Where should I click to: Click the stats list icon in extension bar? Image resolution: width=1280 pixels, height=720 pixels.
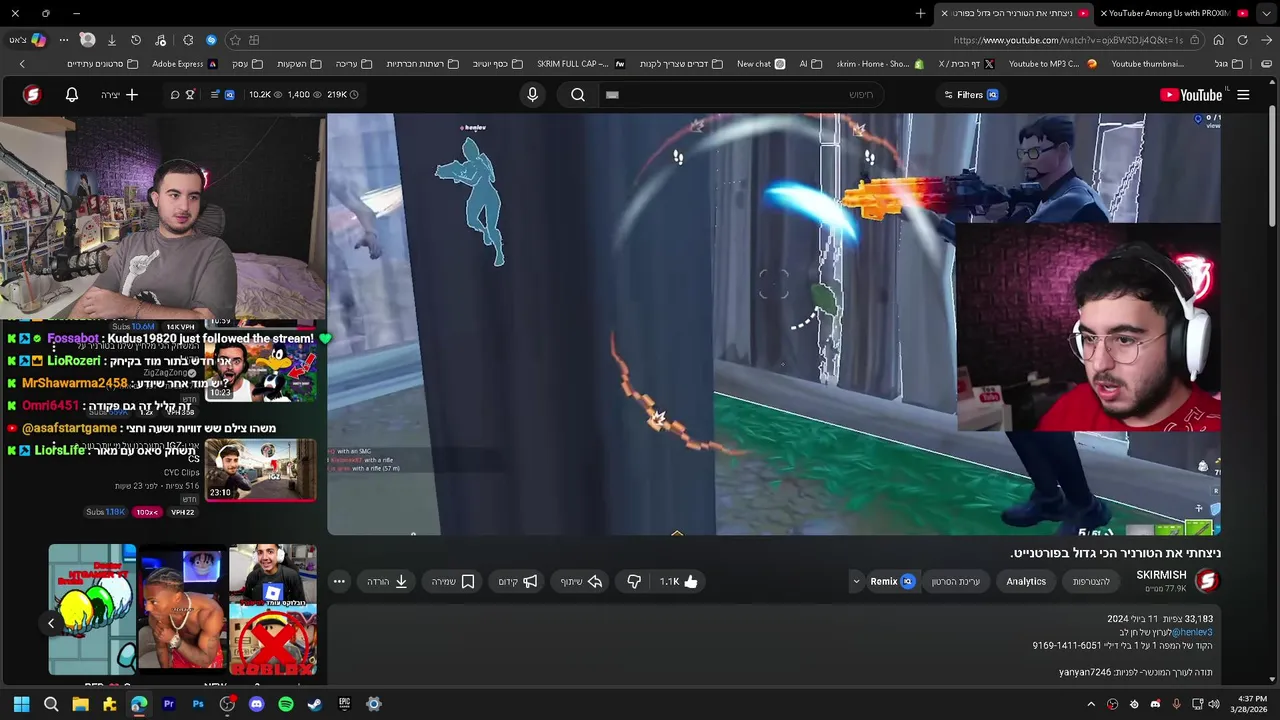pos(215,95)
